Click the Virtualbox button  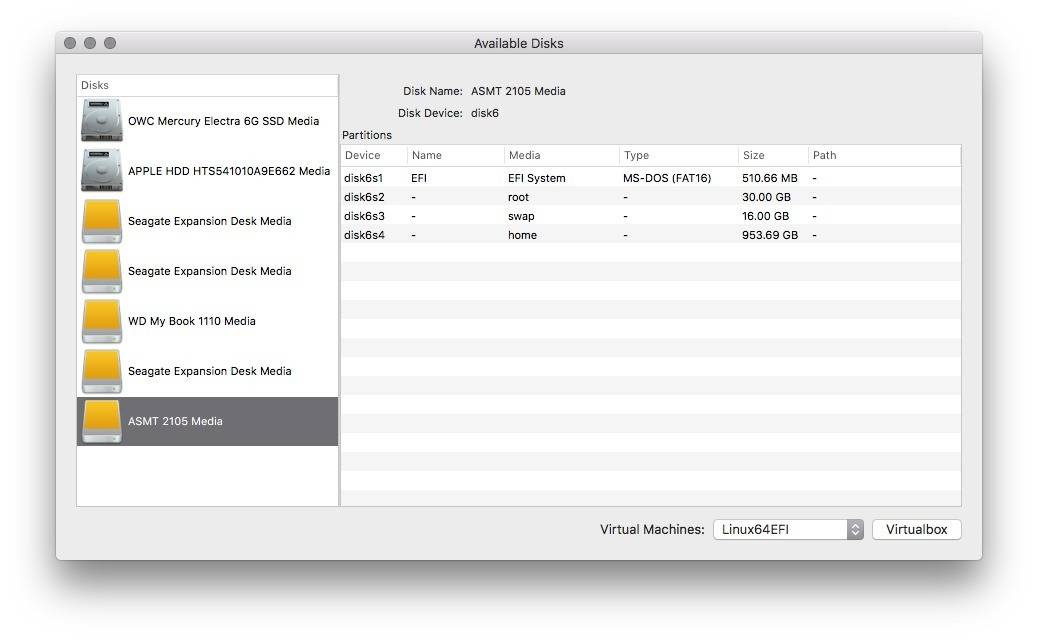916,529
